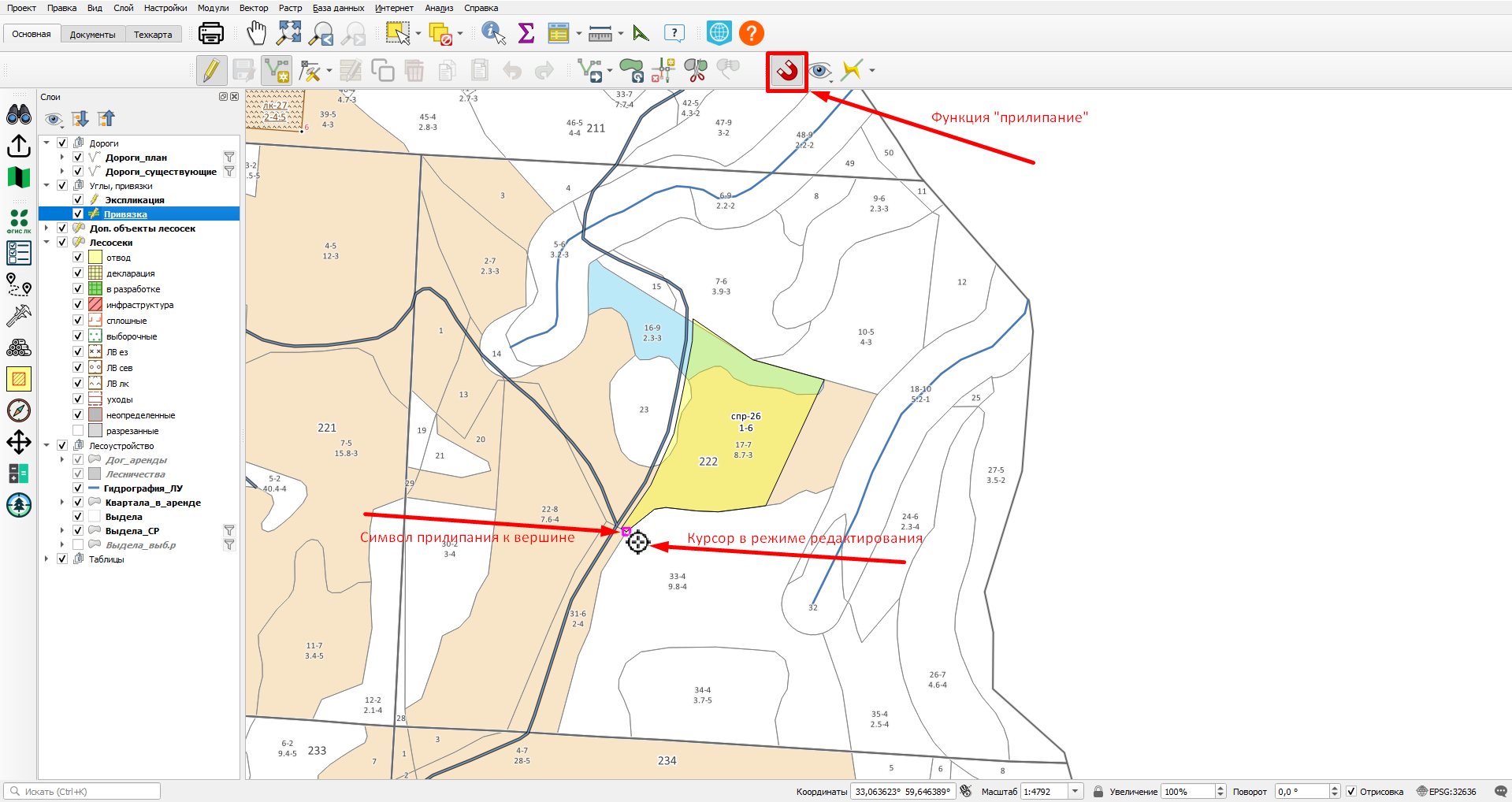Expand the Таблицы layer group
Viewport: 1512px width, 802px height.
(x=46, y=559)
